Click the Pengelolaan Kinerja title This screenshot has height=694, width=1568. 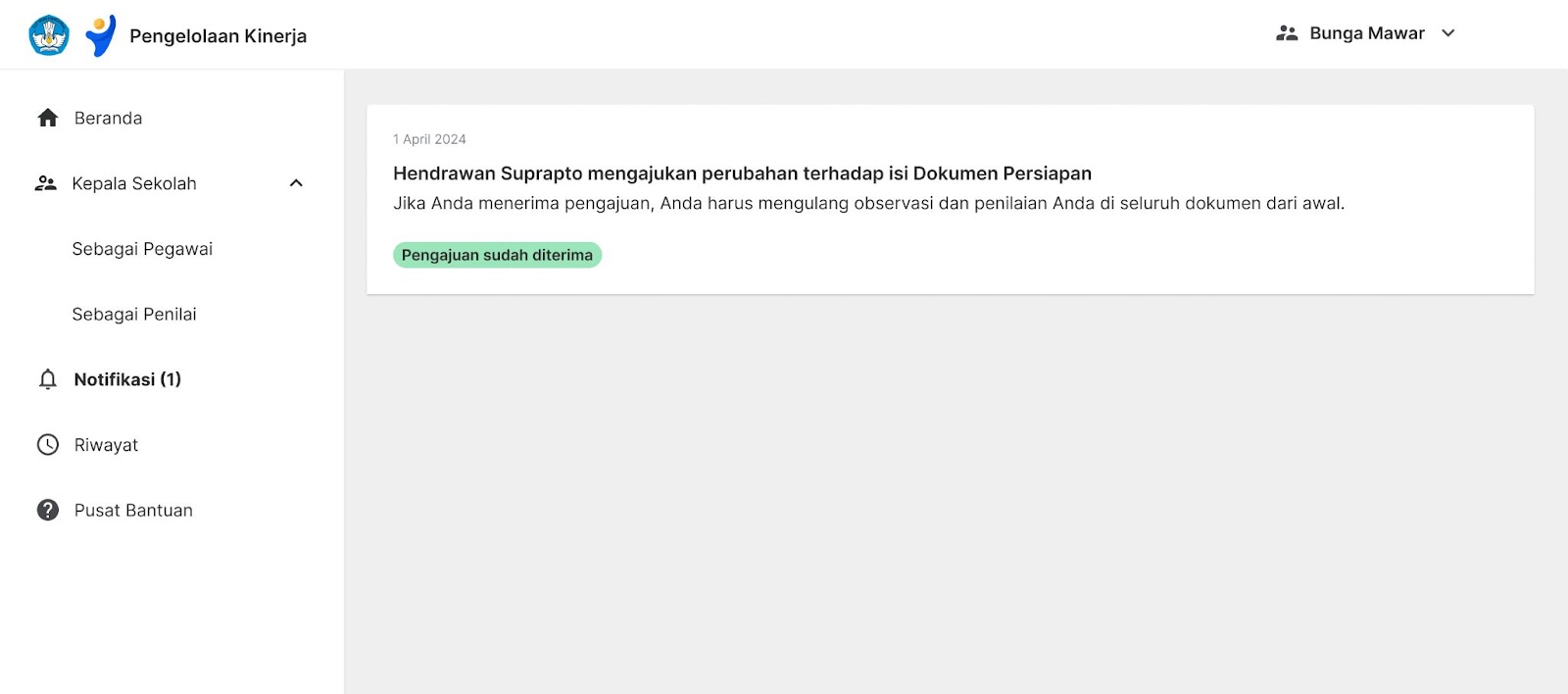218,36
